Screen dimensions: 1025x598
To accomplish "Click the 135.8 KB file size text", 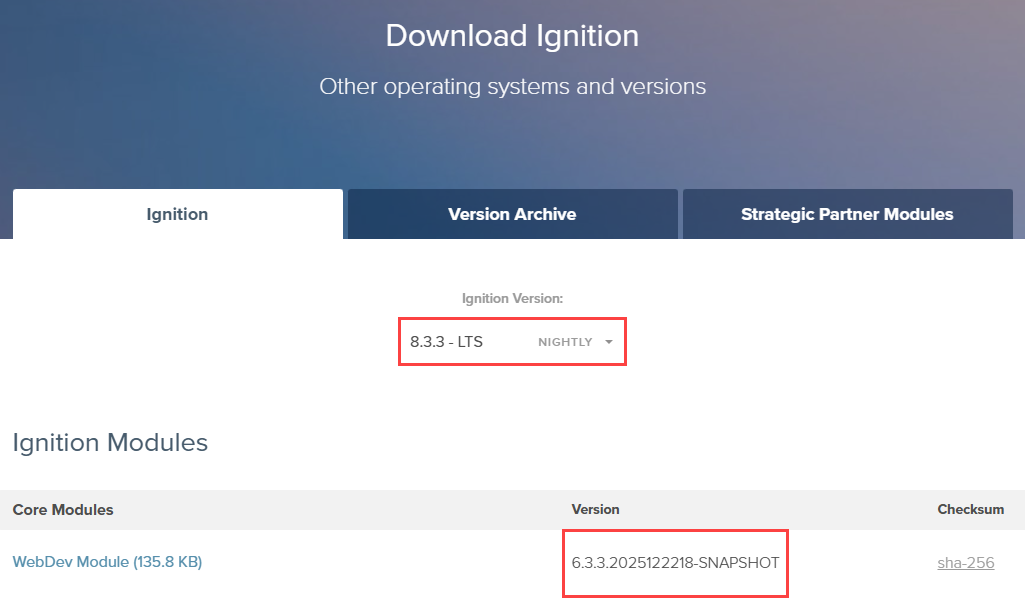I will [167, 562].
